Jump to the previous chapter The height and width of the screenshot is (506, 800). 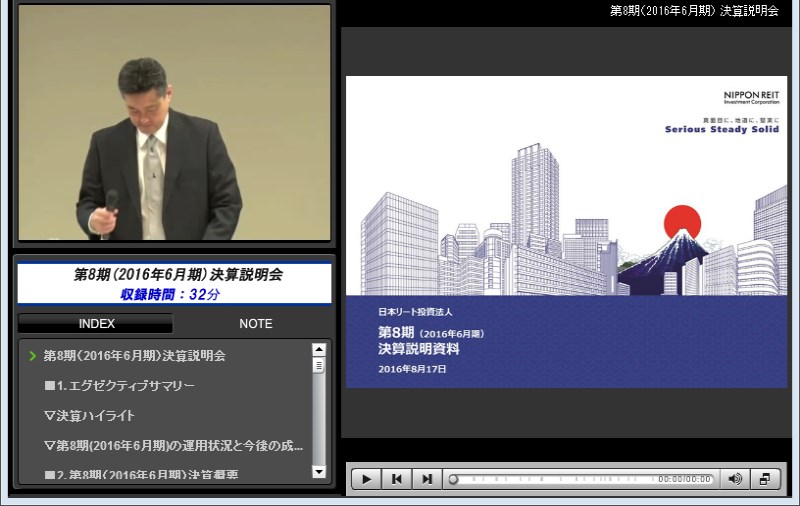(x=396, y=479)
